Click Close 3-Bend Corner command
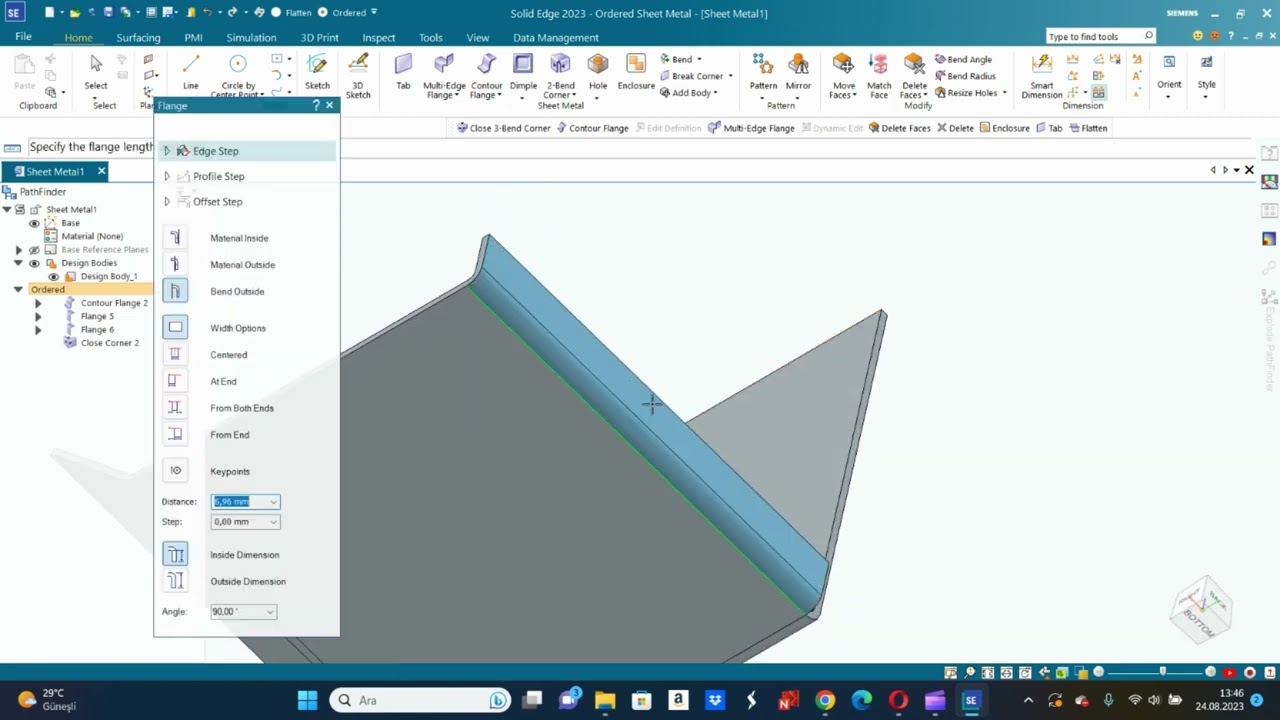This screenshot has width=1280, height=720. point(503,128)
